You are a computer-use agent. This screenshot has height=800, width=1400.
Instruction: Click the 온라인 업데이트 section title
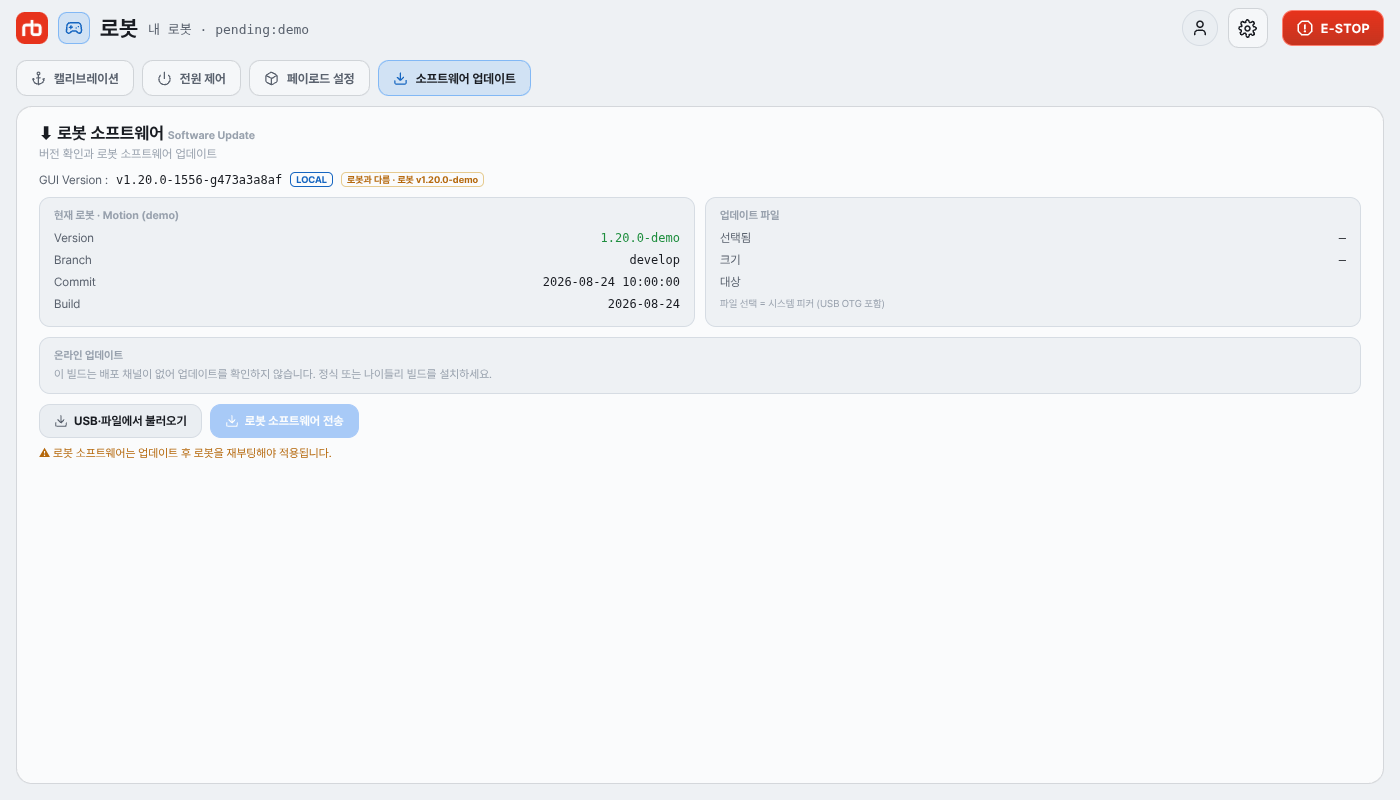(89, 355)
